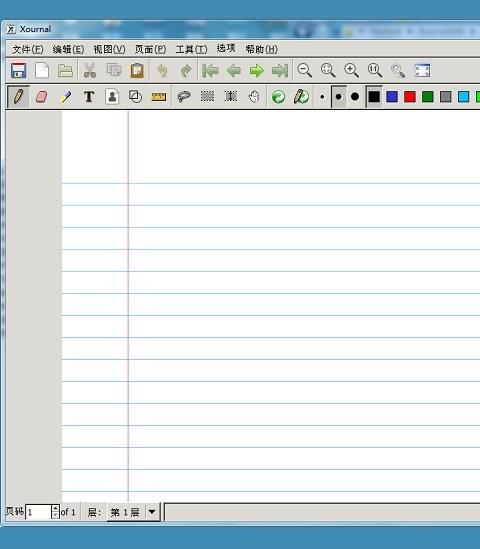Select the Highlighter tool
480x549 pixels.
click(65, 97)
